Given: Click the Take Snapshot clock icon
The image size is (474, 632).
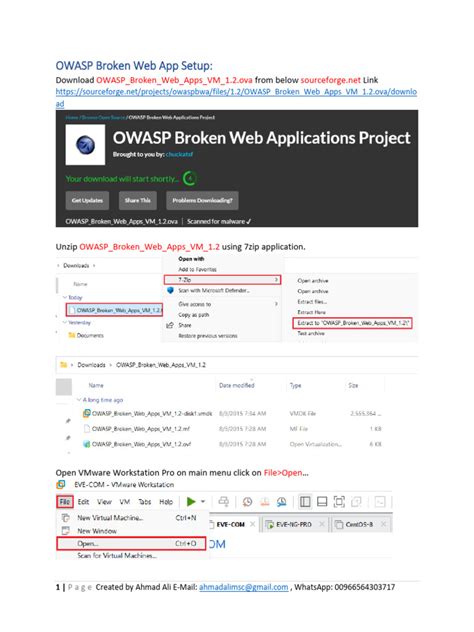Looking at the screenshot, I should tap(247, 502).
